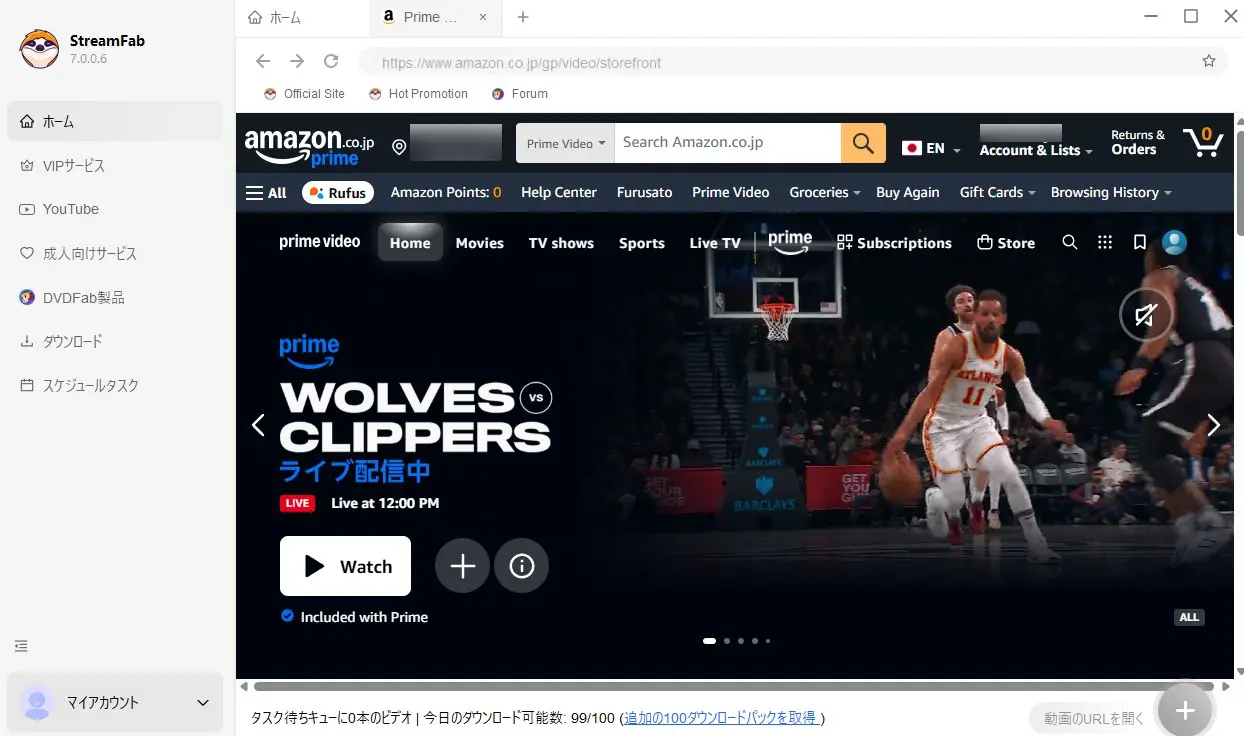Open the shopping cart icon

tap(1202, 142)
